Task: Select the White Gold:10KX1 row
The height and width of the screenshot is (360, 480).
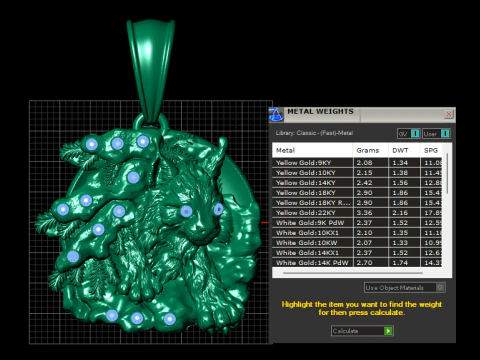Action: pos(357,233)
